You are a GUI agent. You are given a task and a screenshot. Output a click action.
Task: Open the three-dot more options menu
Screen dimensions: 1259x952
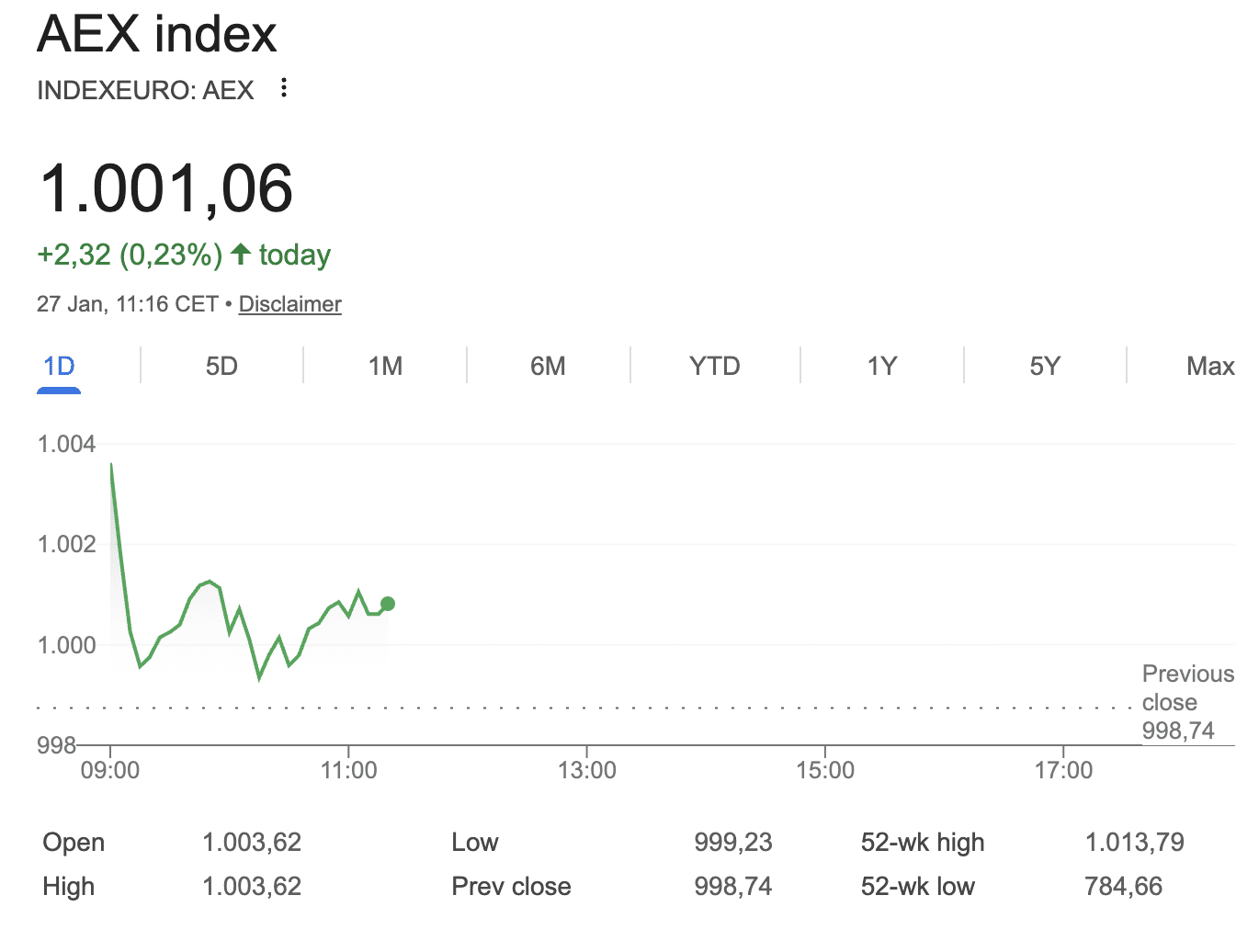284,88
